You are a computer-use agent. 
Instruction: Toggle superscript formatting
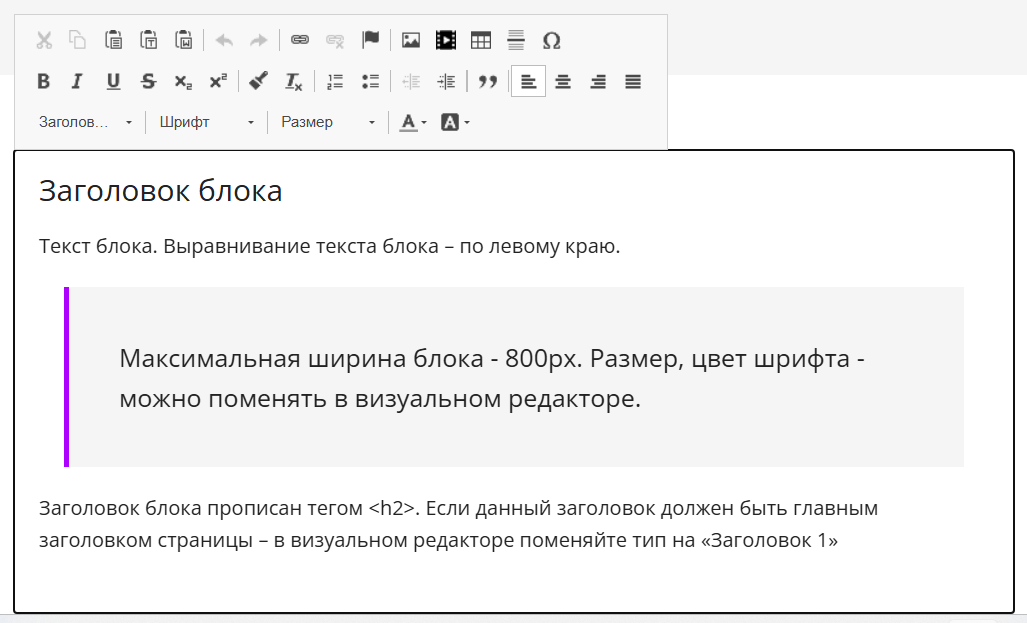[218, 81]
